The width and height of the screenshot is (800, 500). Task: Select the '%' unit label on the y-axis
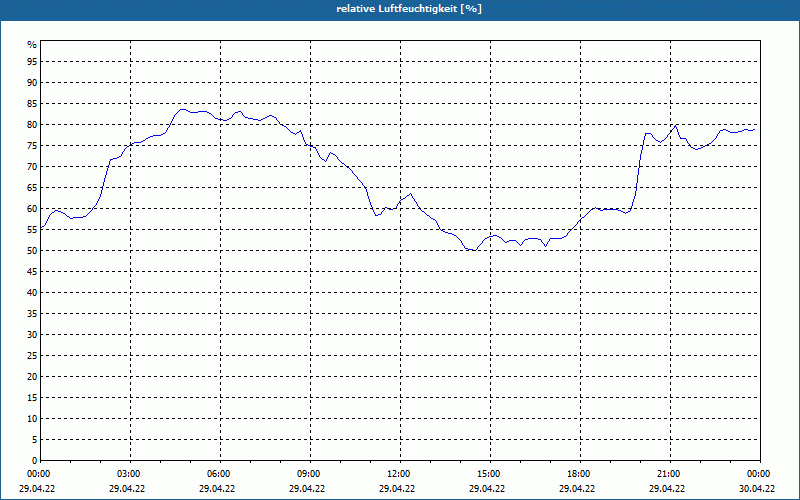click(32, 45)
